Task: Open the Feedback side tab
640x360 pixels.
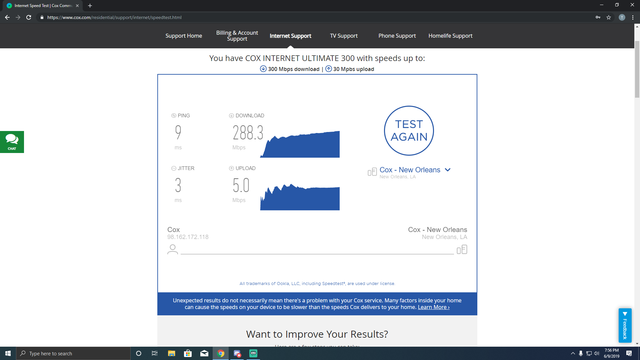Action: (x=625, y=325)
